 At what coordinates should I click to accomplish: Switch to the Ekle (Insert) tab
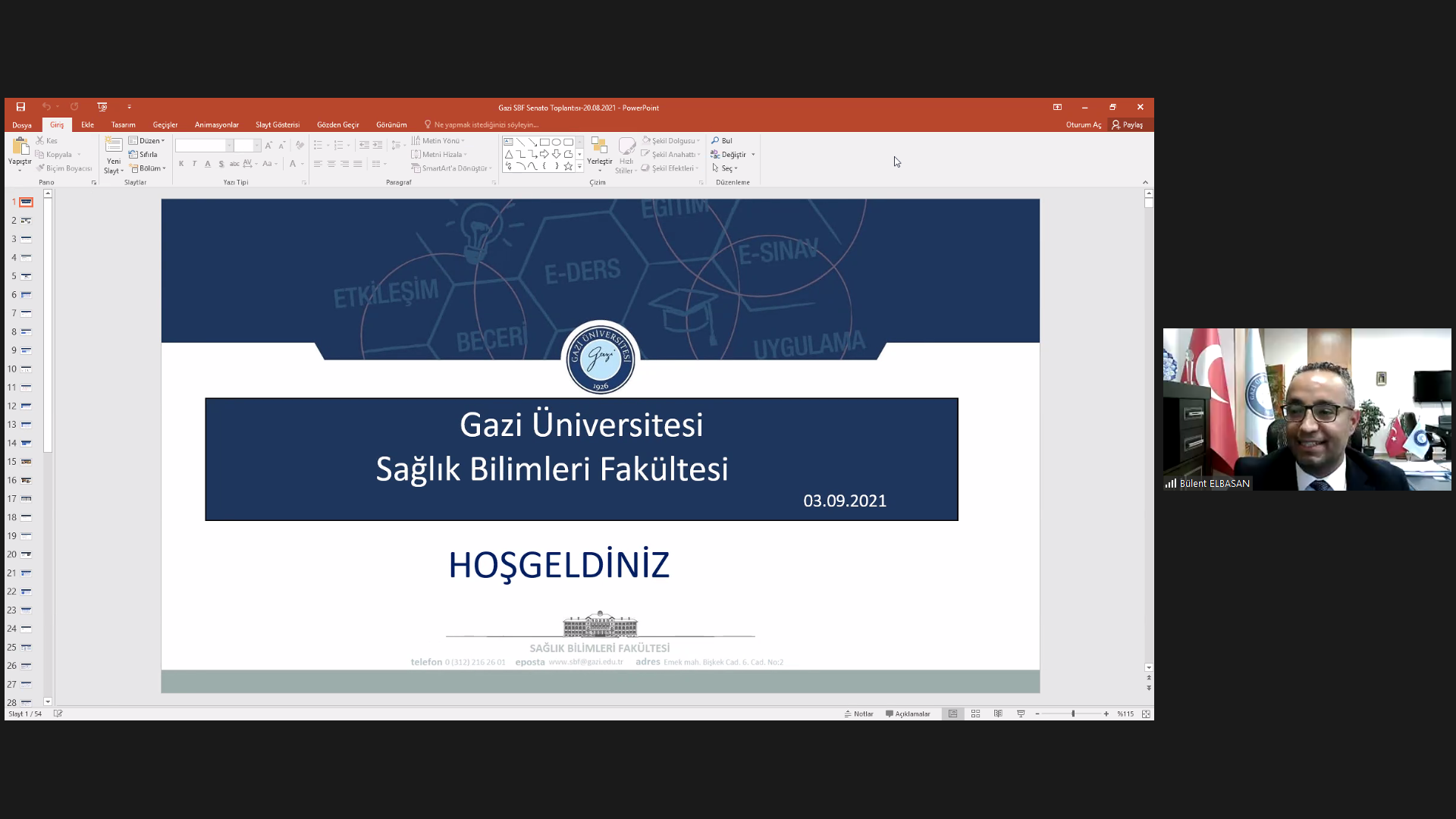click(x=88, y=125)
